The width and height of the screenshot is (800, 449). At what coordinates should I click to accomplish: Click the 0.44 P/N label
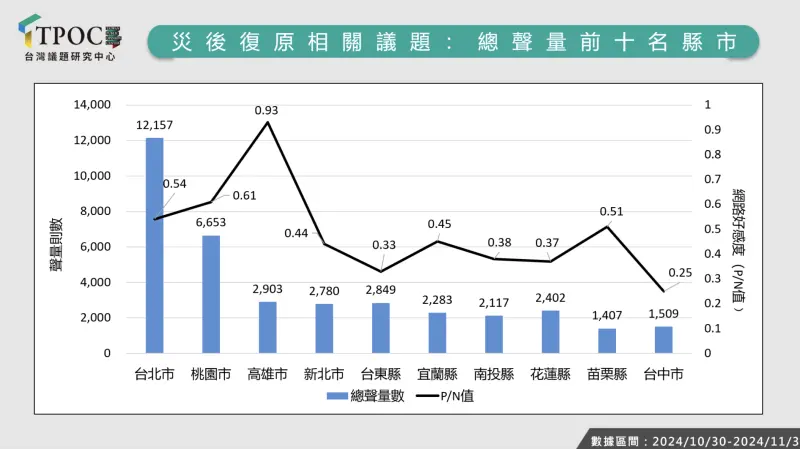(x=296, y=233)
